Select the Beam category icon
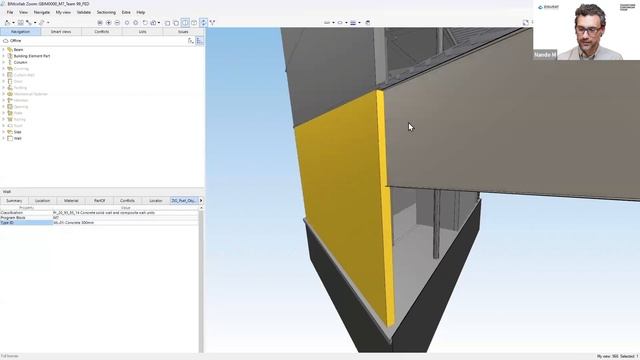640x360 pixels. coord(10,49)
